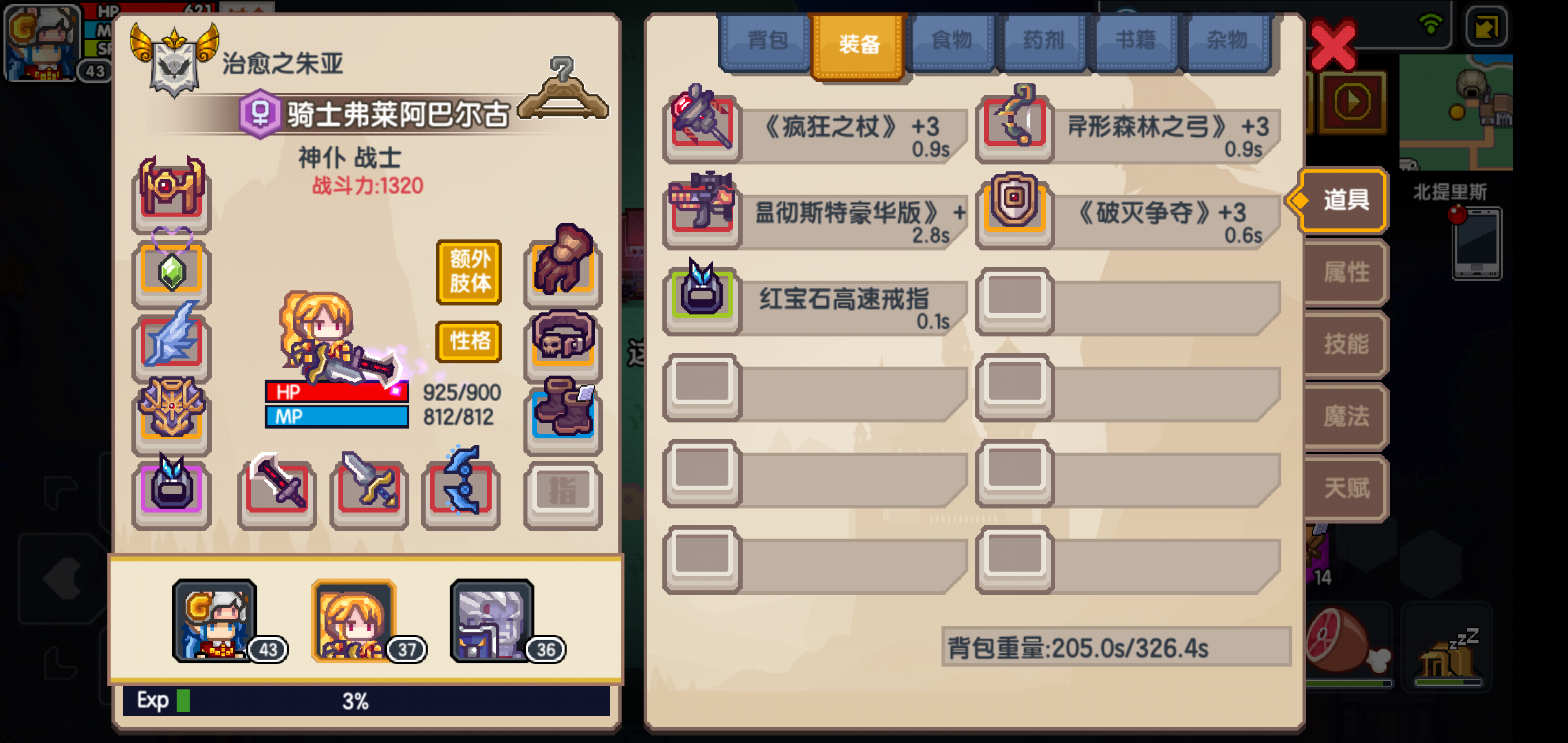
Task: Close the panel with red X
Action: pyautogui.click(x=1333, y=45)
